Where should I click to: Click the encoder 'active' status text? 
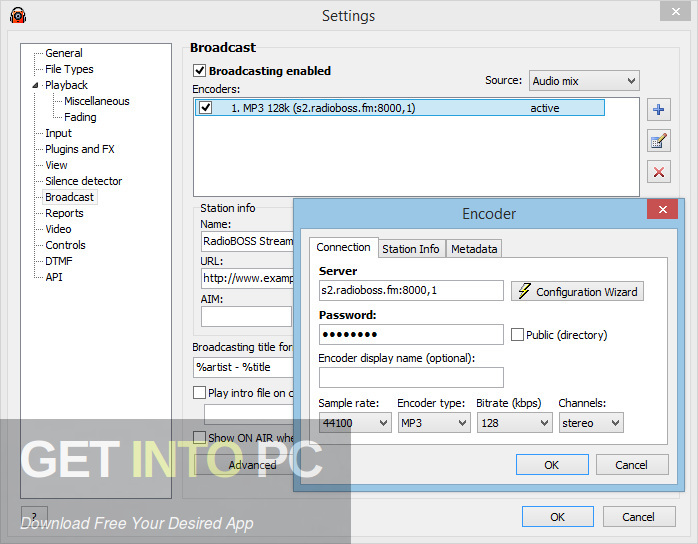point(544,108)
